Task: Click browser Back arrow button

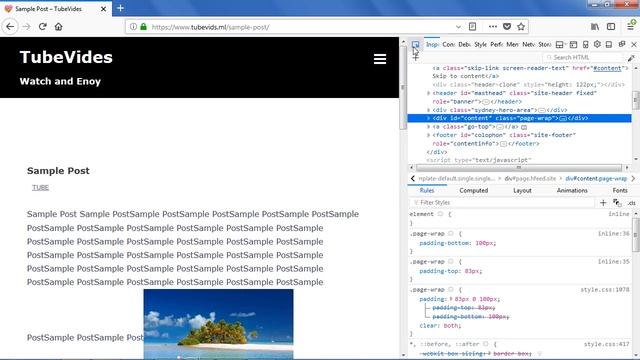Action: click(x=10, y=27)
